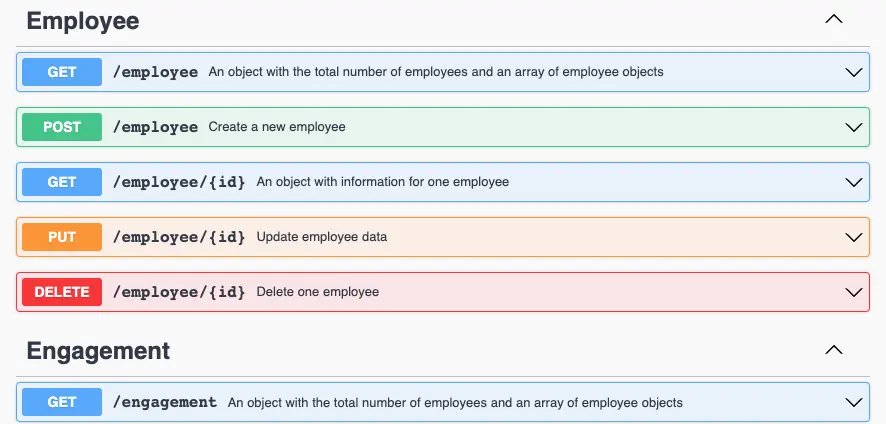This screenshot has height=424, width=886.
Task: Expand the PUT /employee/{id} operation chevron
Action: pyautogui.click(x=853, y=237)
